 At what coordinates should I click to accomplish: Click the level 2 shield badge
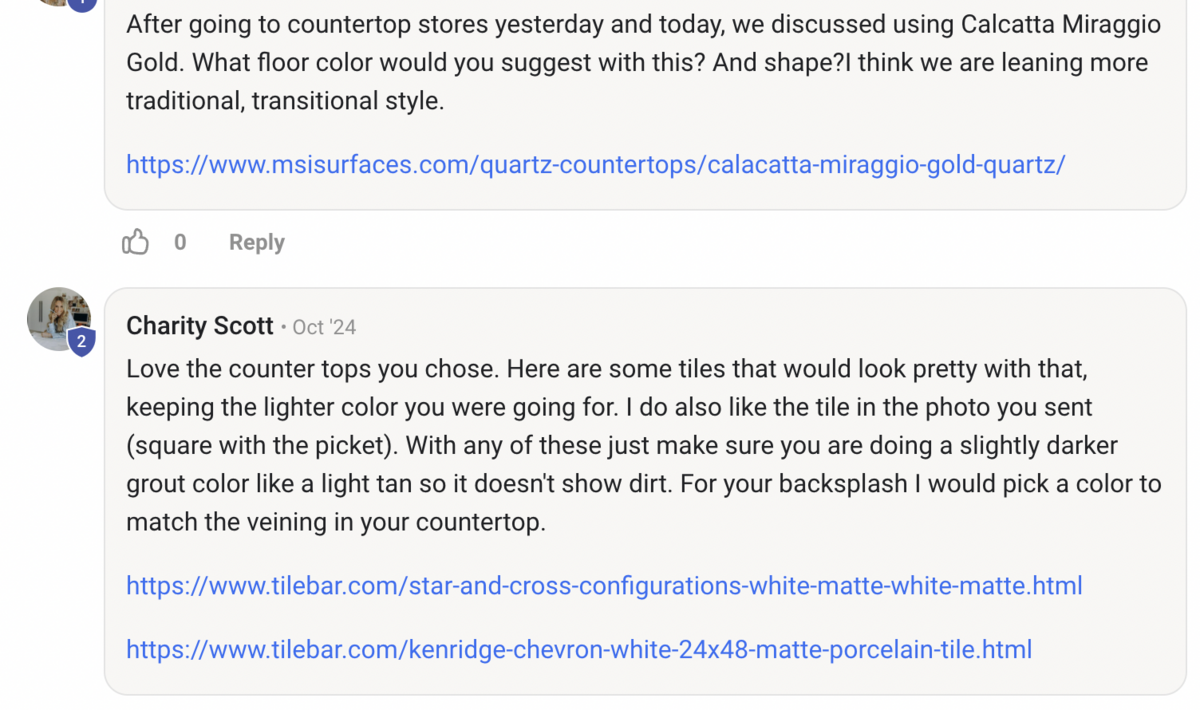81,342
